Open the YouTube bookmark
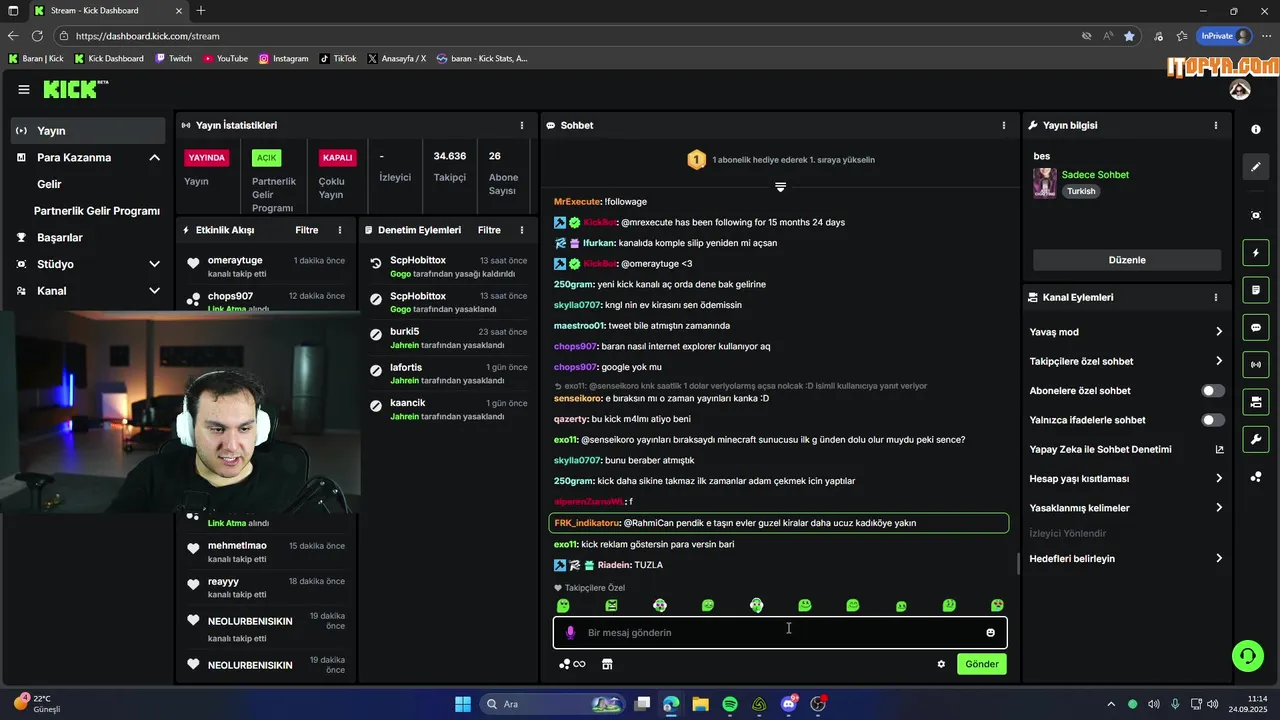The height and width of the screenshot is (720, 1280). point(225,59)
